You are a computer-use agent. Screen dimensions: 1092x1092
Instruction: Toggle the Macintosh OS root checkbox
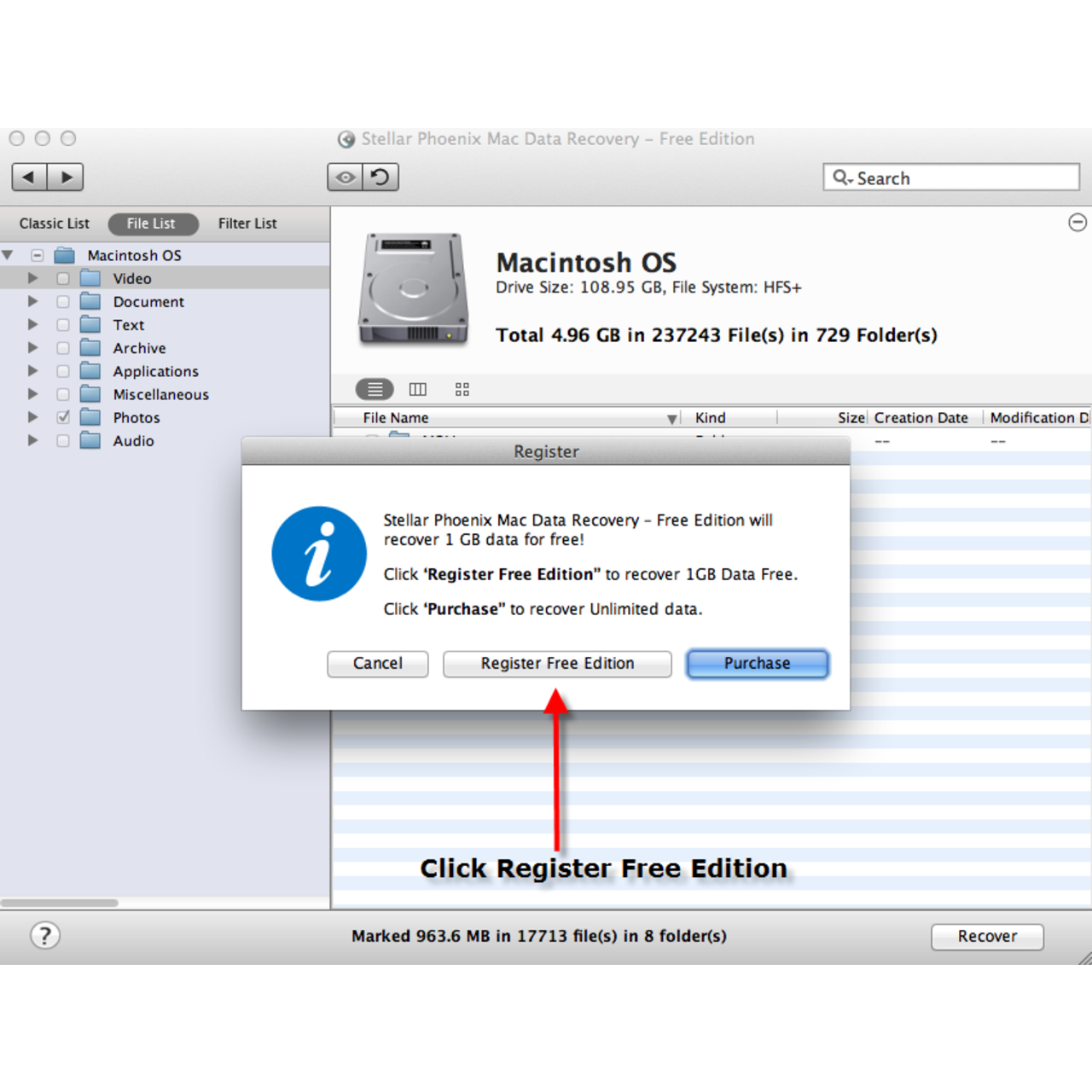pyautogui.click(x=38, y=255)
